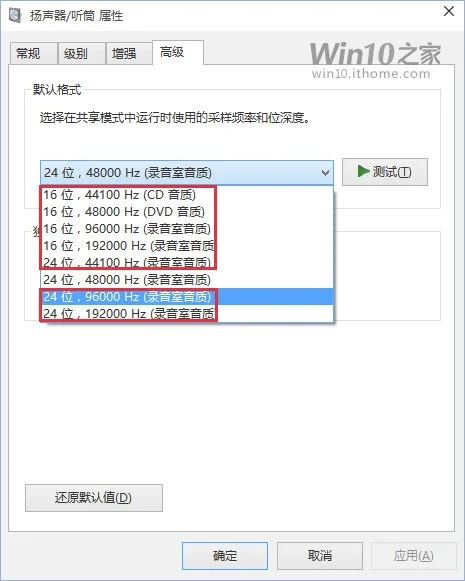Select 24 位, 48000 Hz list entry
This screenshot has width=465, height=581.
pyautogui.click(x=187, y=280)
